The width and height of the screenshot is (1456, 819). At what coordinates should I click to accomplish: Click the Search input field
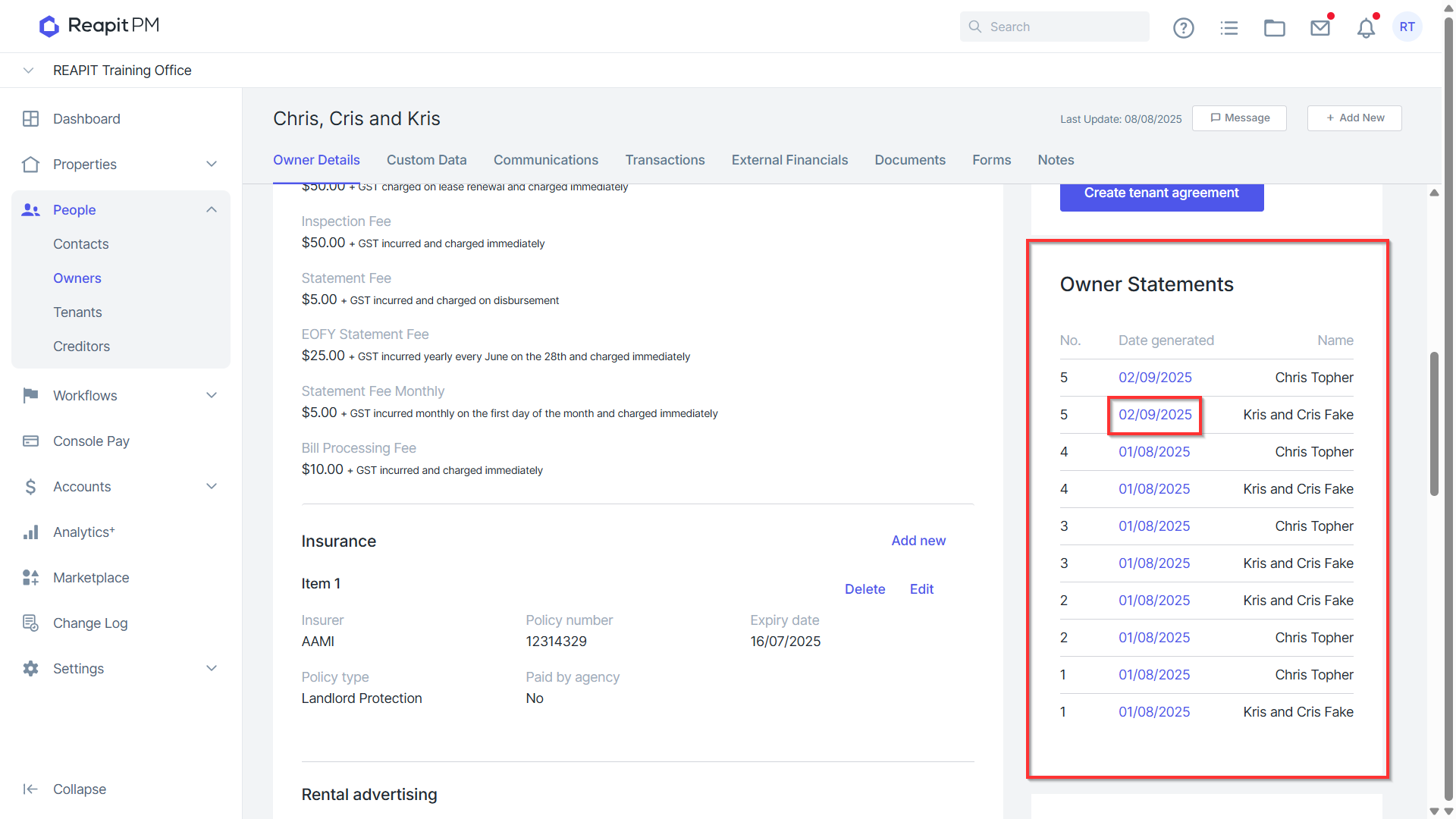pos(1054,27)
